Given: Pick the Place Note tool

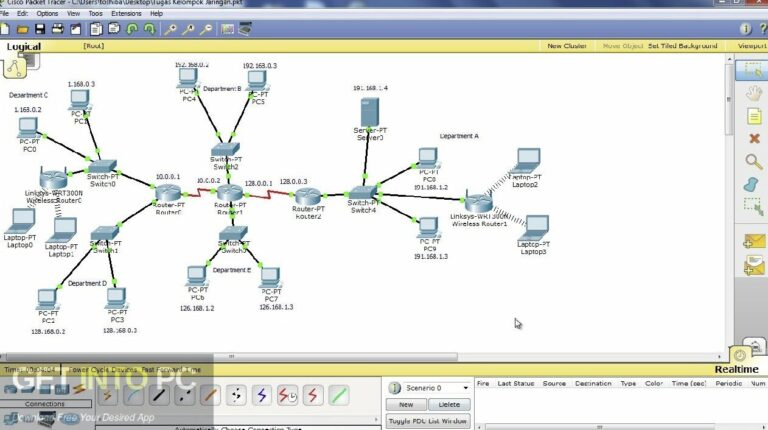Looking at the screenshot, I should tap(754, 116).
